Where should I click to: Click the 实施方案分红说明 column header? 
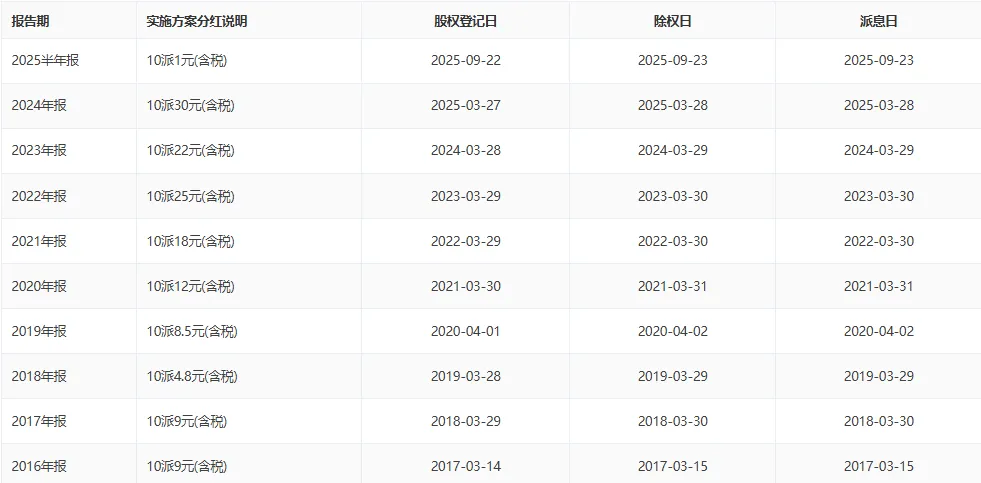pyautogui.click(x=196, y=21)
